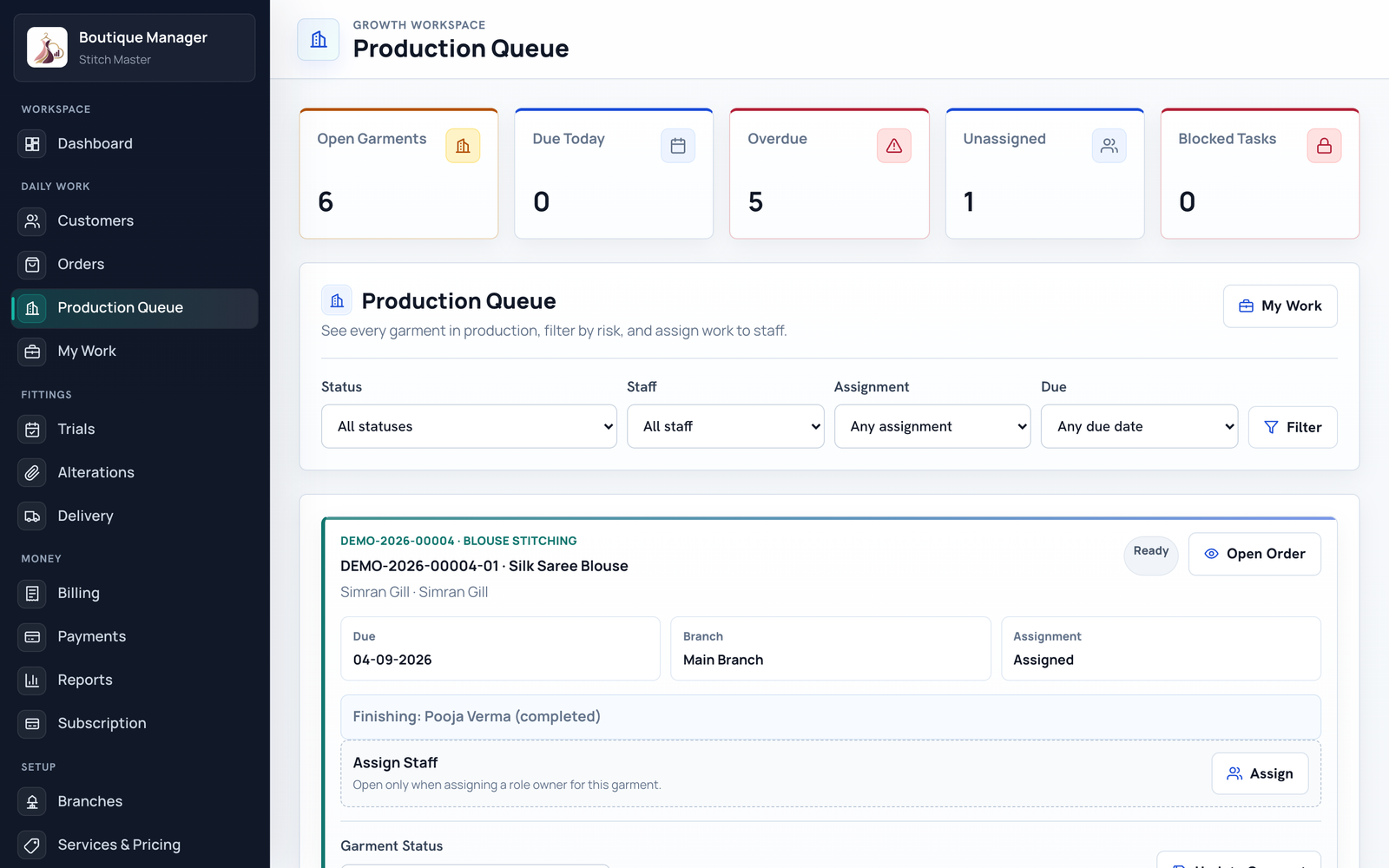This screenshot has height=868, width=1389.
Task: Click the Dashboard grid icon
Action: [32, 144]
